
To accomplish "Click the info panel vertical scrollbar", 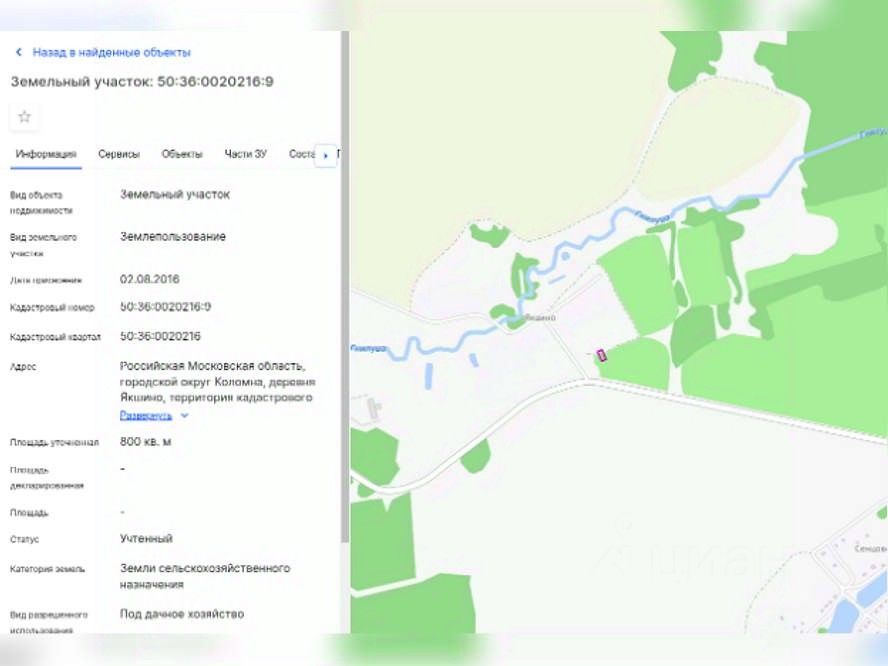I will 345,286.
